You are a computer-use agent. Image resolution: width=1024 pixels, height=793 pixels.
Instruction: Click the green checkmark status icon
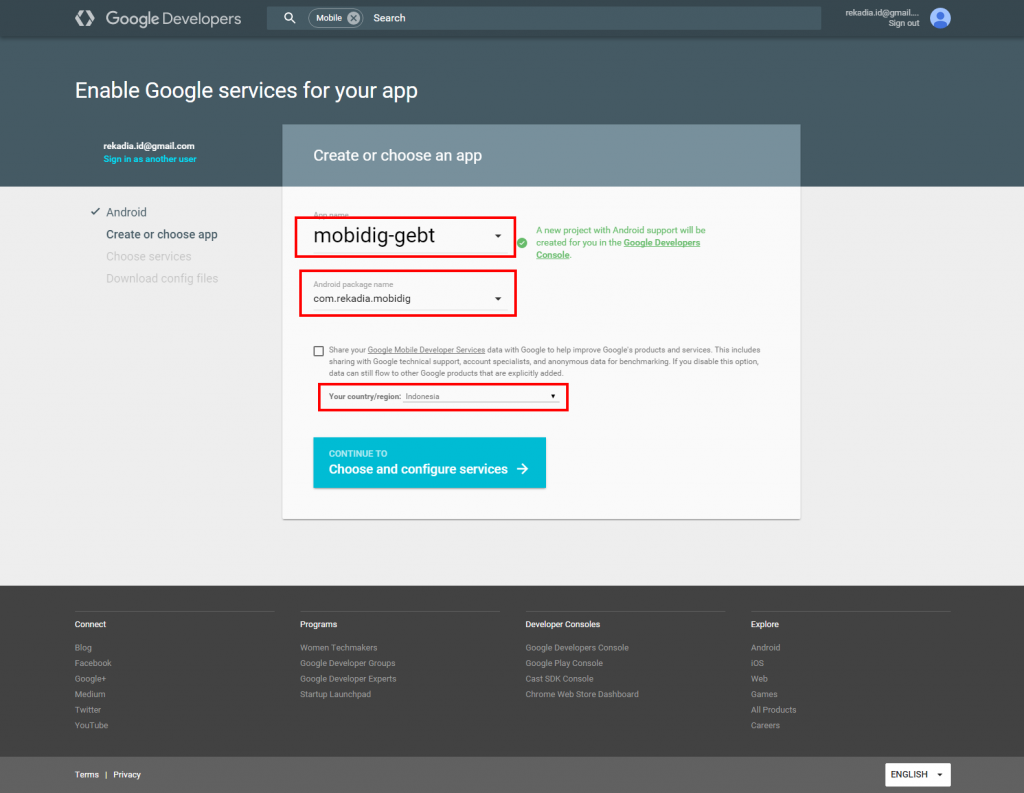pos(522,243)
